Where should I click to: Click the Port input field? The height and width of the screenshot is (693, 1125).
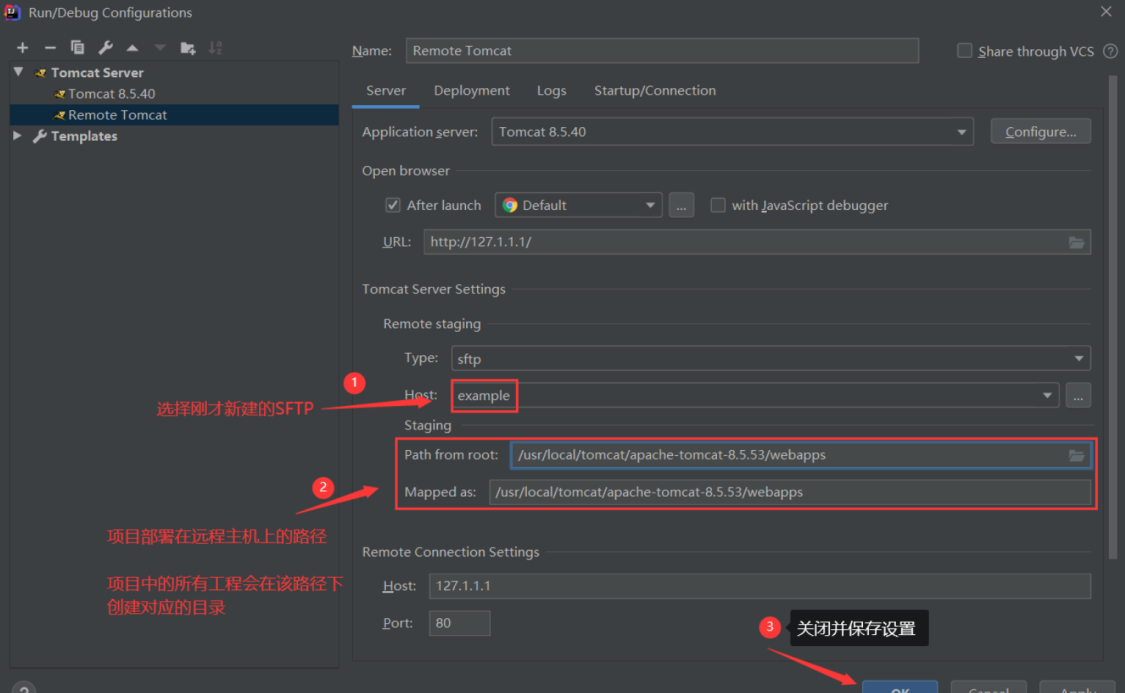coord(459,623)
